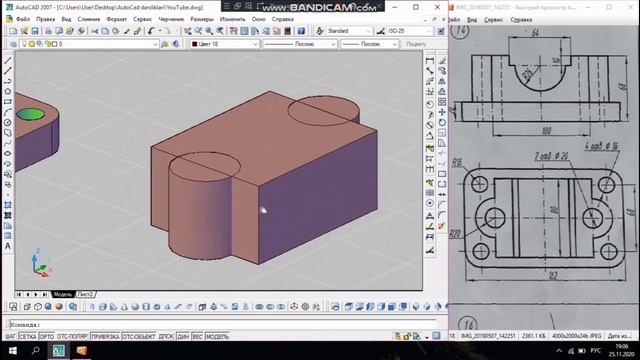Toggle ДПСК dynamic UCS

pos(166,337)
